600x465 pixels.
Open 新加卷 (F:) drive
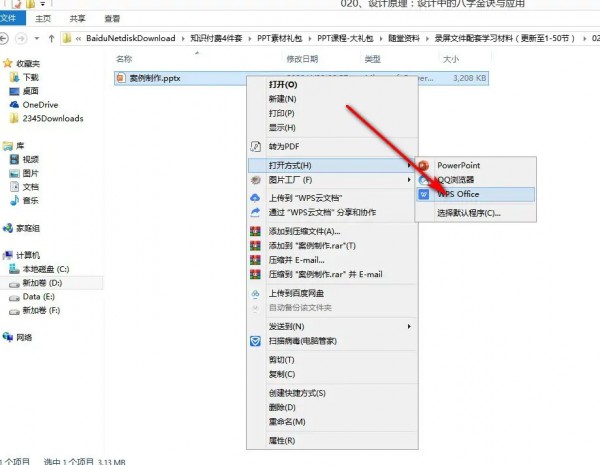[x=41, y=310]
